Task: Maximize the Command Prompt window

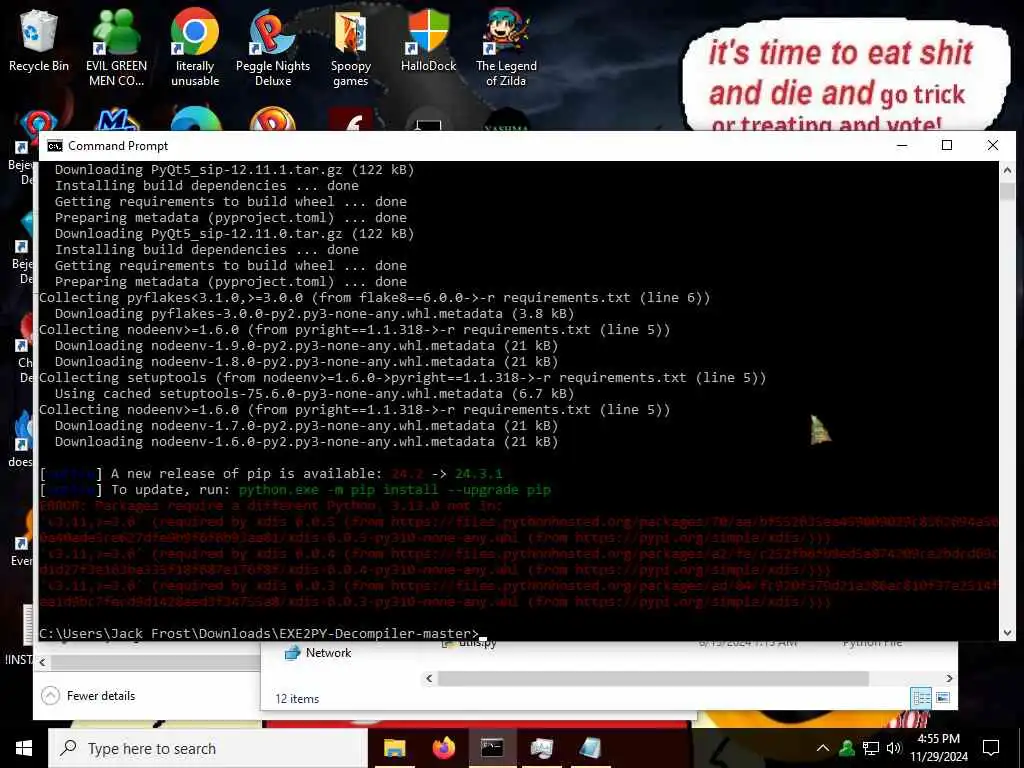Action: click(x=947, y=146)
